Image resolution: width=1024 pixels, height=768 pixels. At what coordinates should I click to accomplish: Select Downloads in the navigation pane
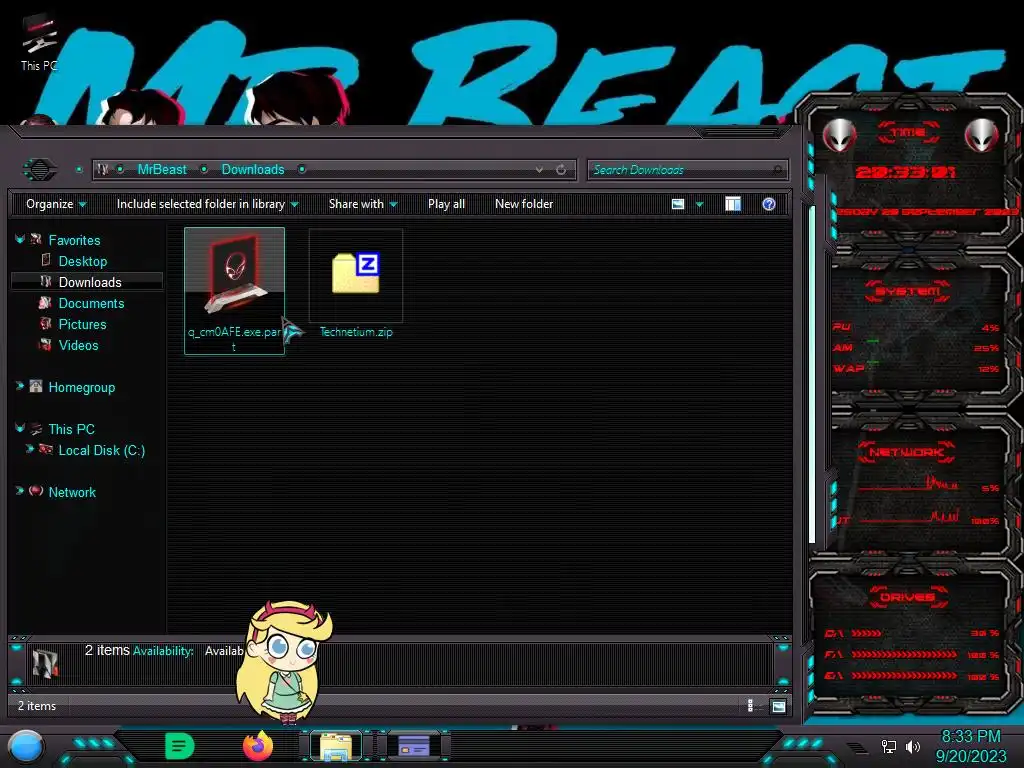(89, 282)
